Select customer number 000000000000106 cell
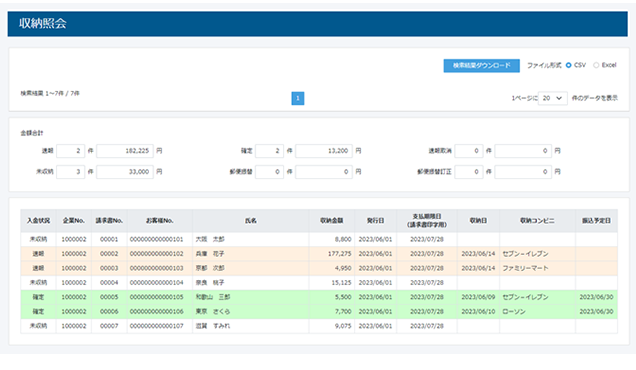This screenshot has width=636, height=370. (160, 312)
